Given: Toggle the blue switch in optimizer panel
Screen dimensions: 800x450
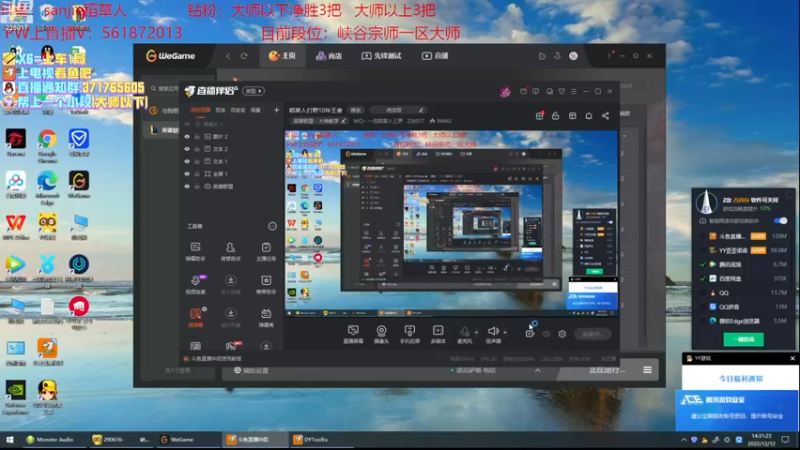Looking at the screenshot, I should coord(780,221).
